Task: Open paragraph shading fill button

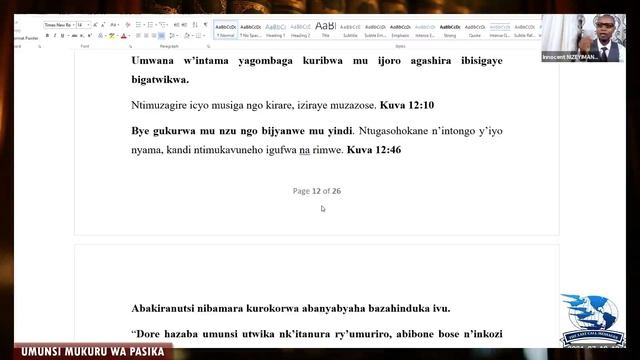Action: 187,36
